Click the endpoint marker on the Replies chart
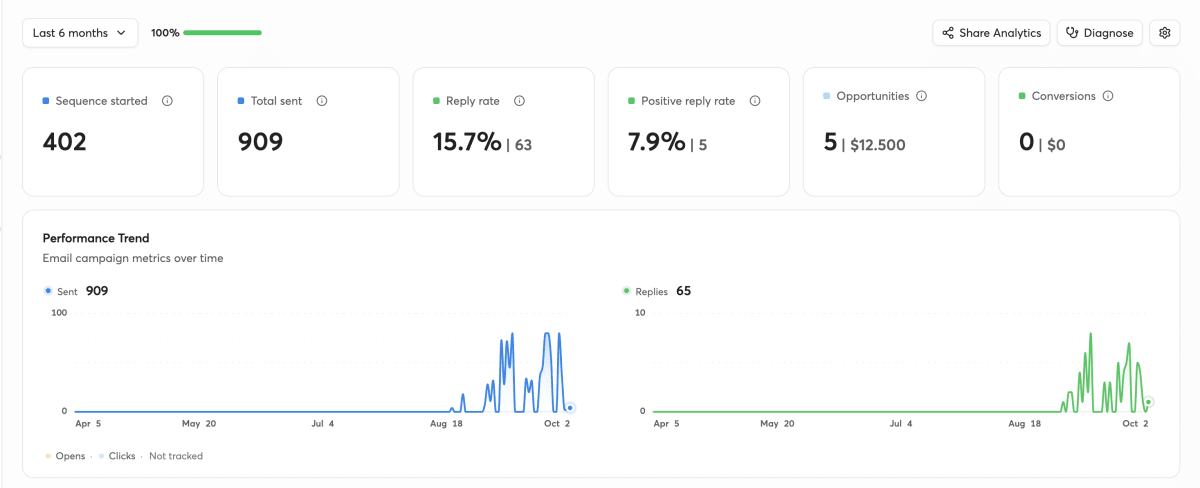1200x488 pixels. coord(1149,402)
